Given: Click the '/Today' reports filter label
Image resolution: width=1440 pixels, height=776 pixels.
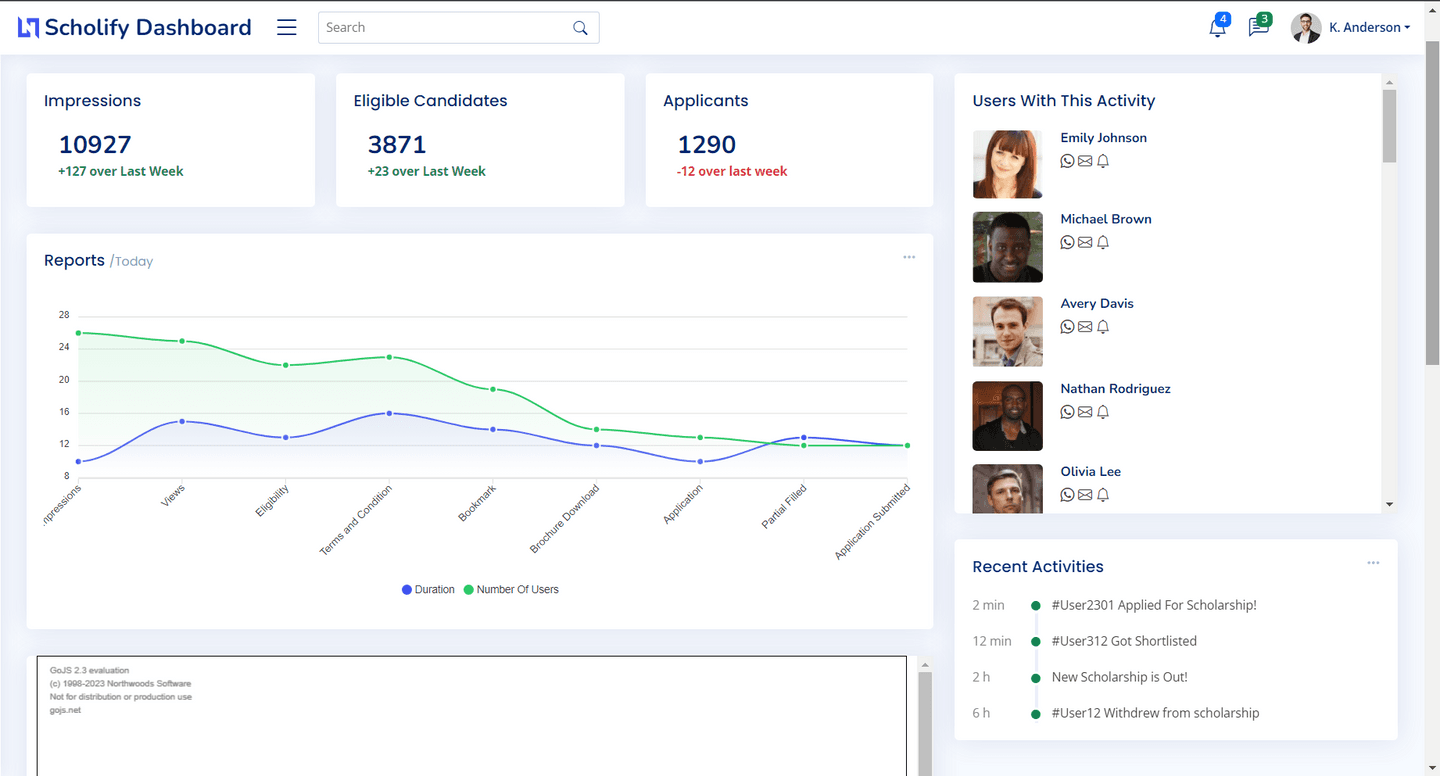Looking at the screenshot, I should pos(131,262).
